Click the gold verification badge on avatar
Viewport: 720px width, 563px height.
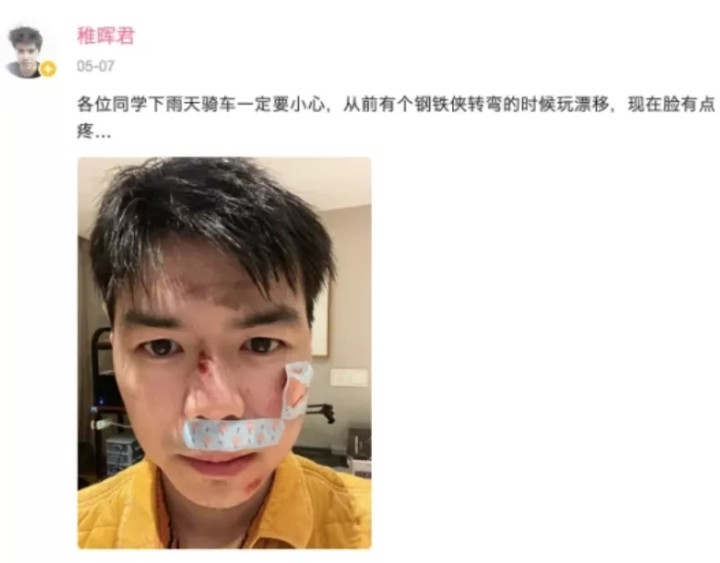click(x=48, y=69)
